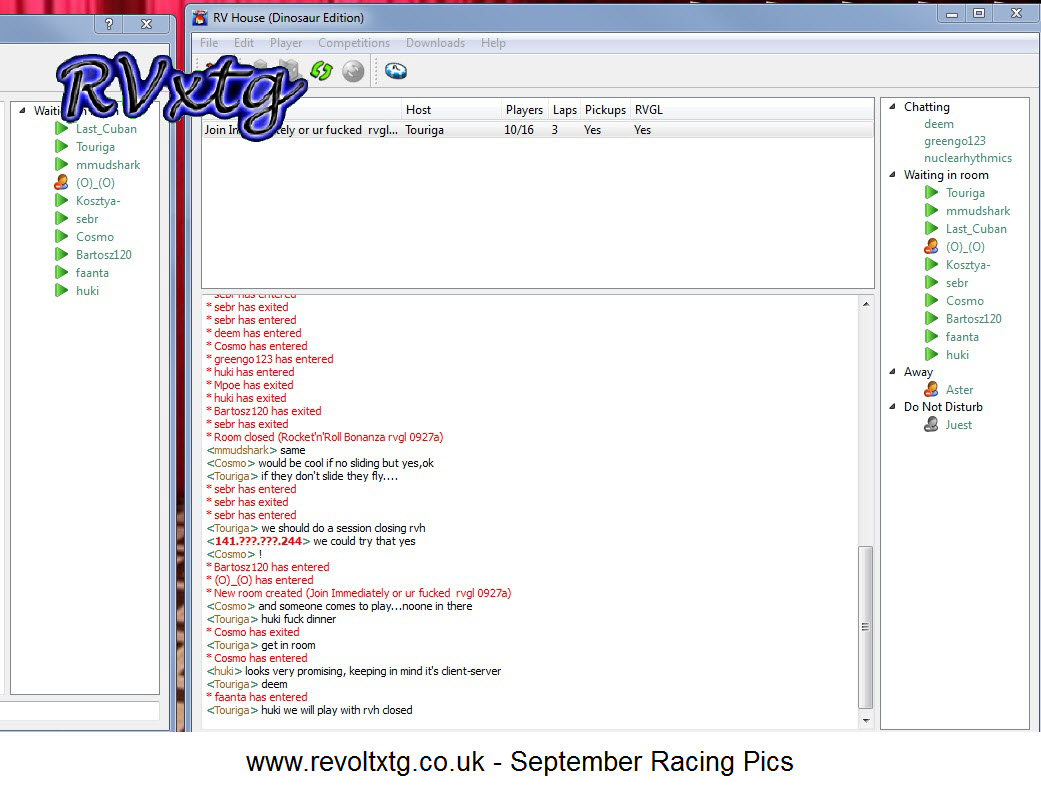
Task: Click Kosztya-'s green arrow icon in the left window
Action: 62,200
